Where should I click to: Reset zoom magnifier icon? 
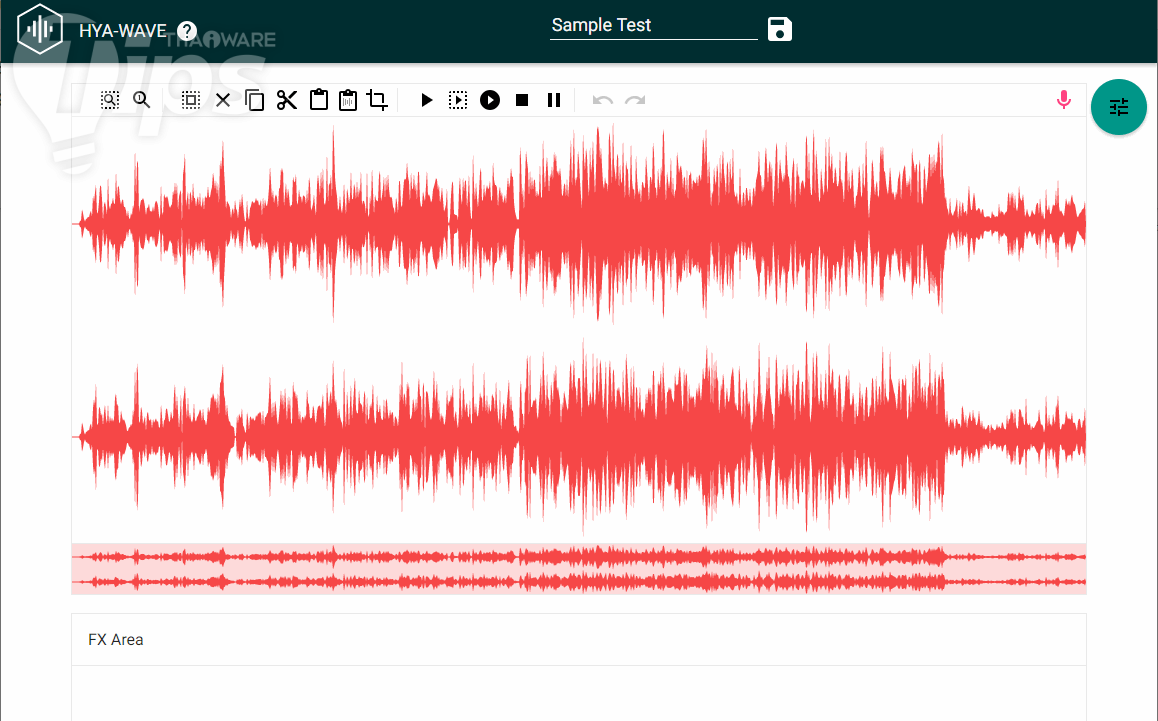tap(142, 100)
